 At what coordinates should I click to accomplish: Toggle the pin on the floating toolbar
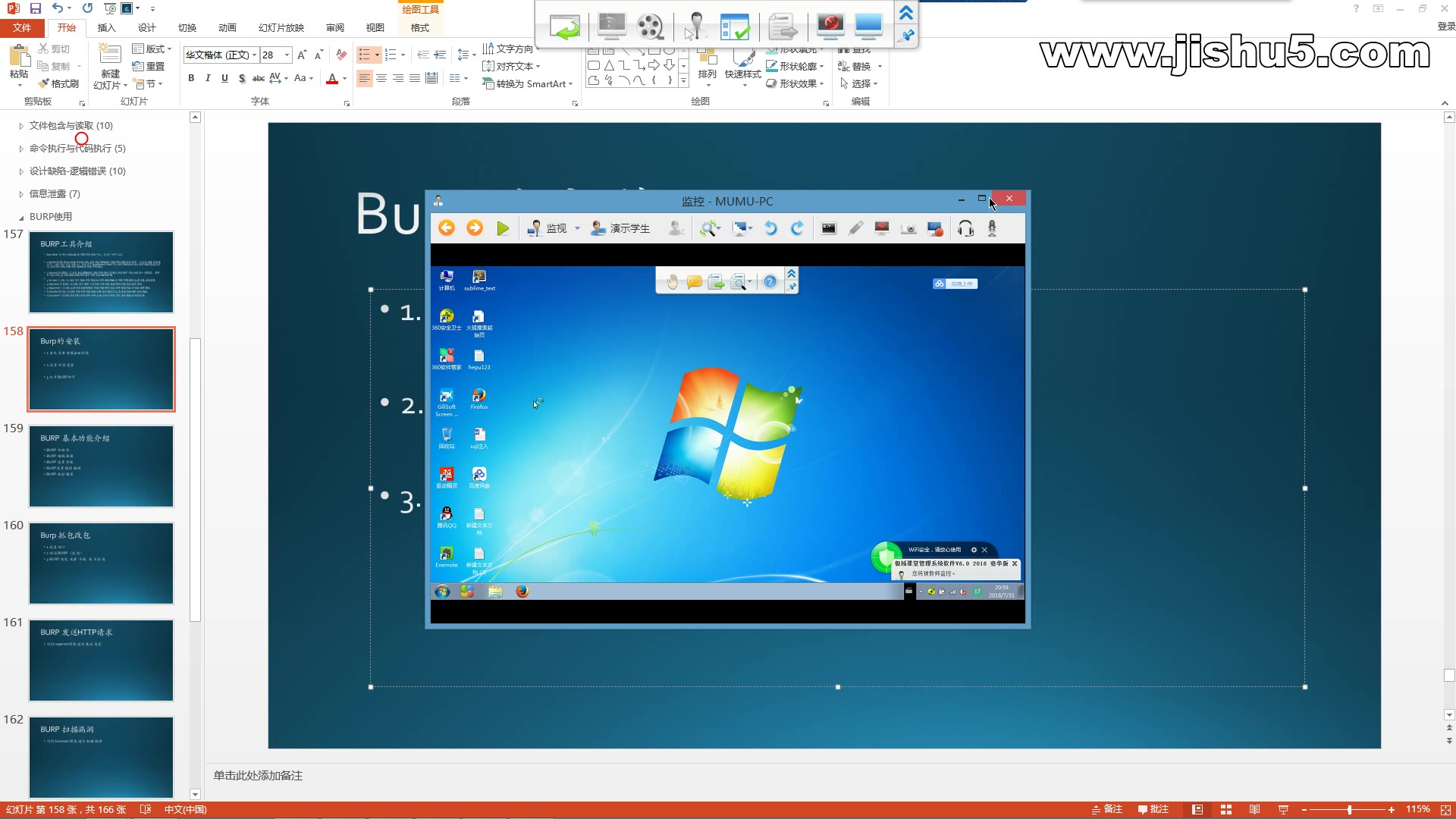(906, 36)
